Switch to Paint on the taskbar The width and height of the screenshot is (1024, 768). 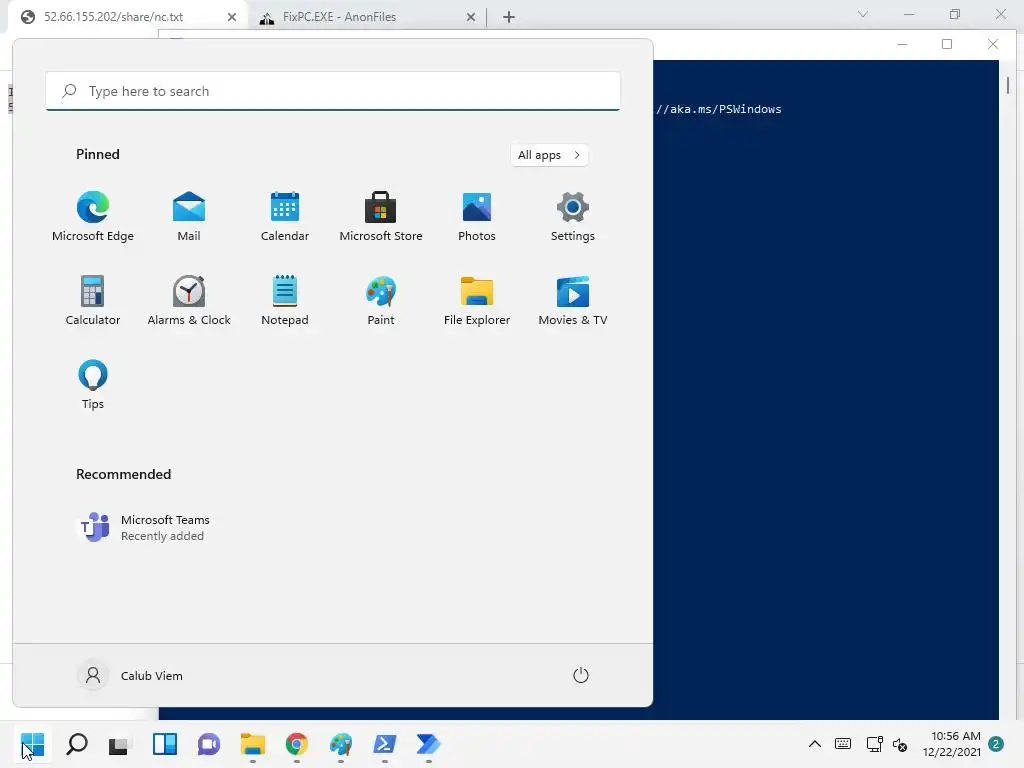(341, 744)
